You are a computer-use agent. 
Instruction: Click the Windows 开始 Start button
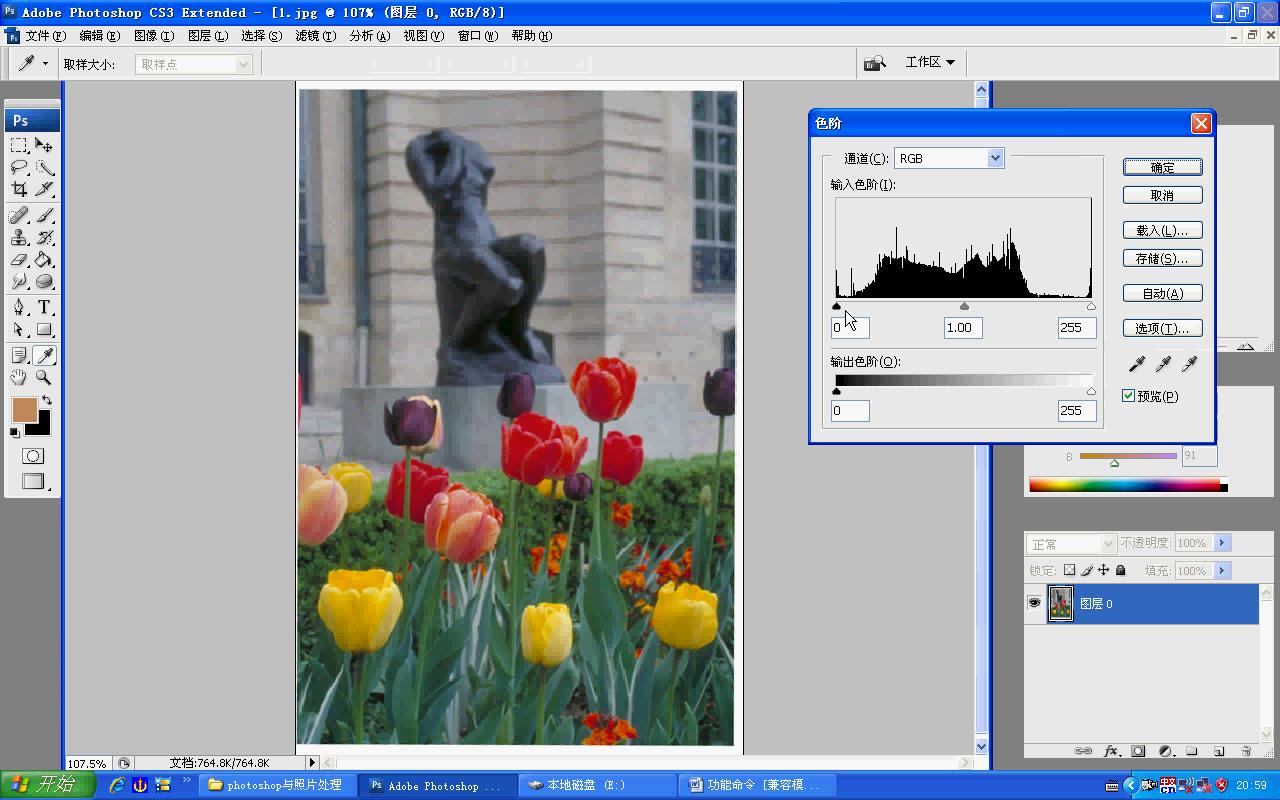tap(47, 785)
